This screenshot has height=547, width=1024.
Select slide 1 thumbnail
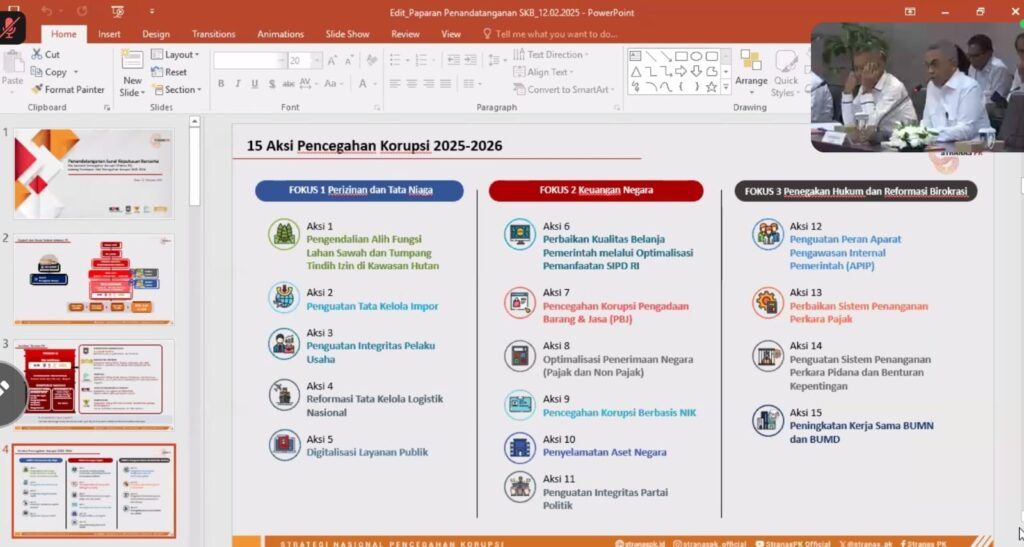pos(93,173)
